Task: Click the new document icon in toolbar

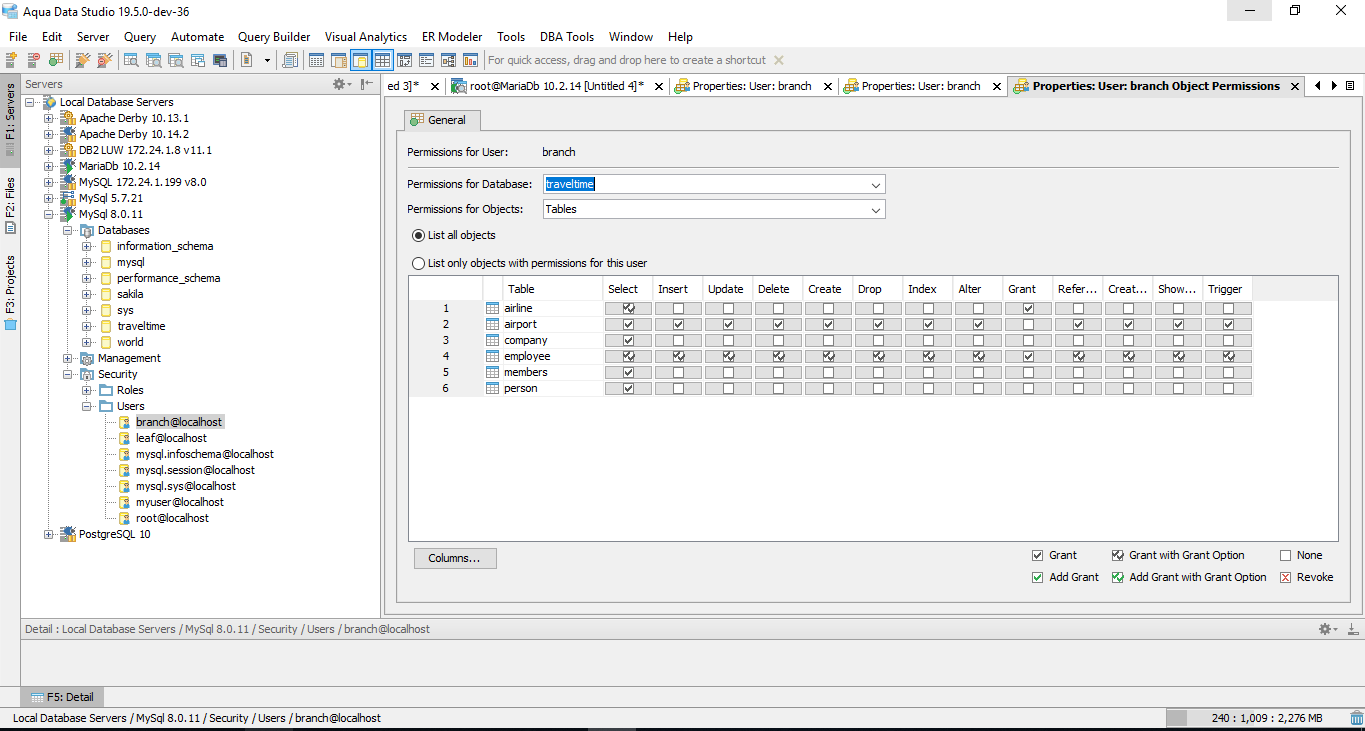Action: click(x=247, y=60)
